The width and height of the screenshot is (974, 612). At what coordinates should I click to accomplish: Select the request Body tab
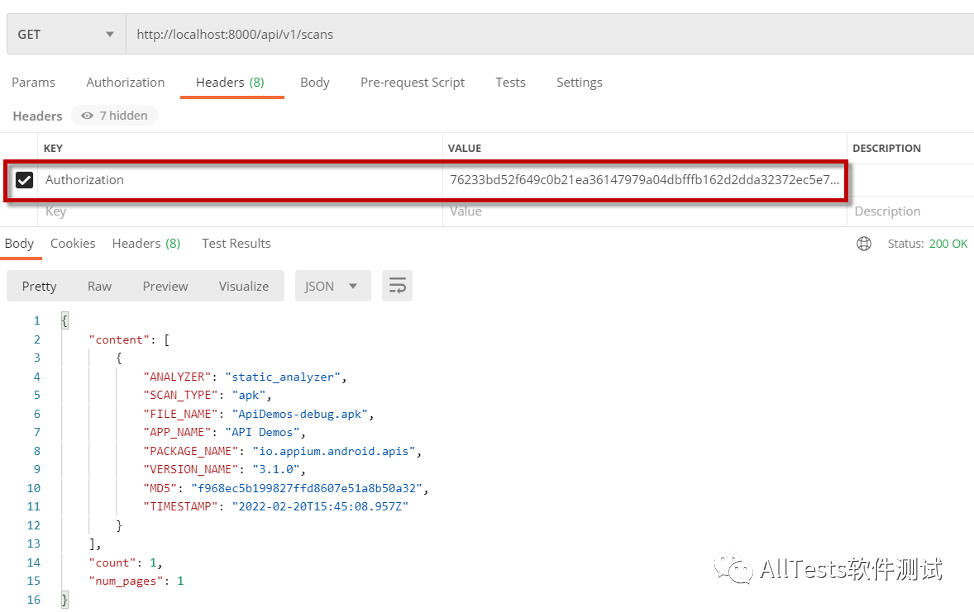click(314, 82)
